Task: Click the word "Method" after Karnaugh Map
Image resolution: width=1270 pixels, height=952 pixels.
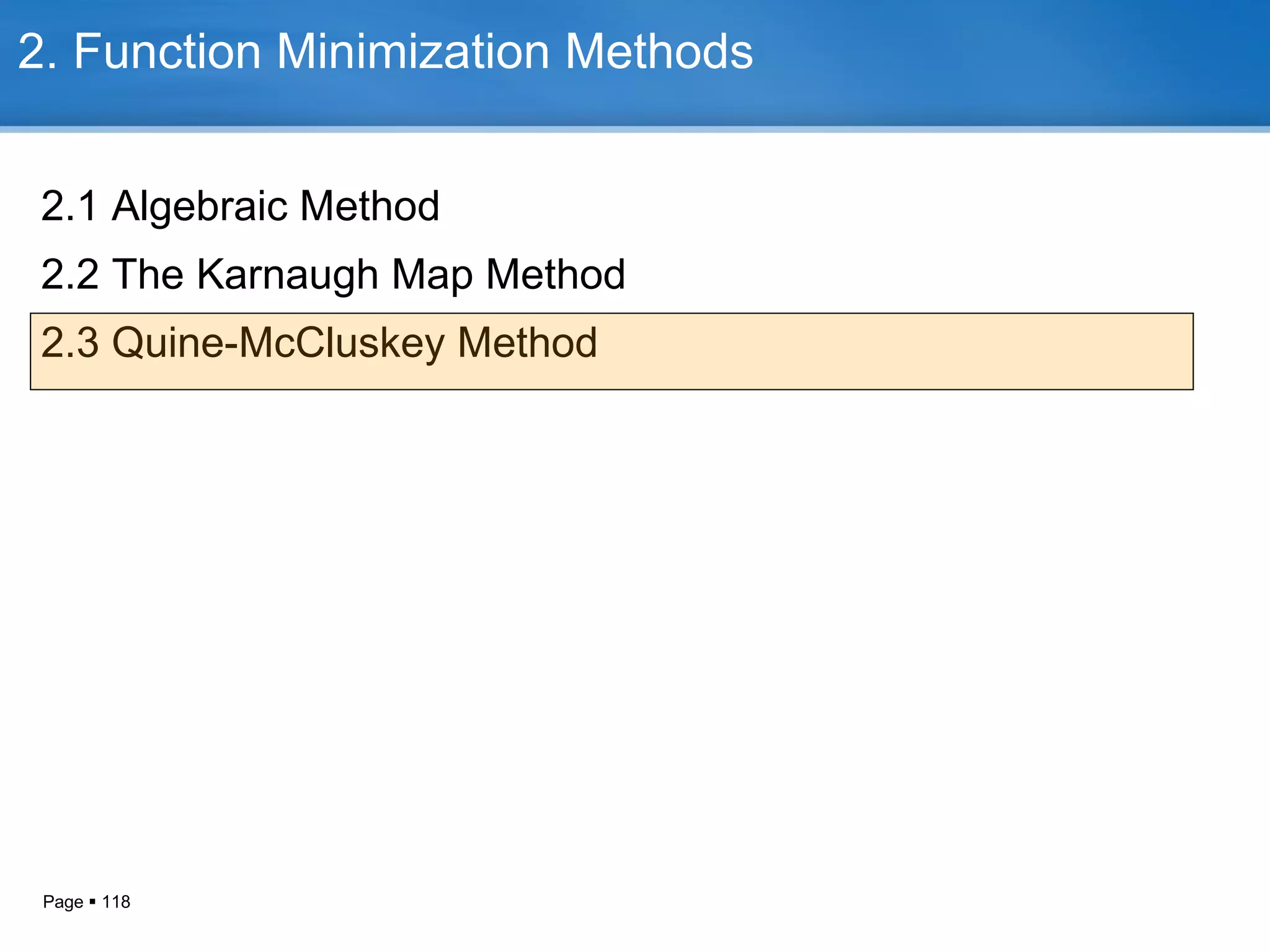Action: 555,275
